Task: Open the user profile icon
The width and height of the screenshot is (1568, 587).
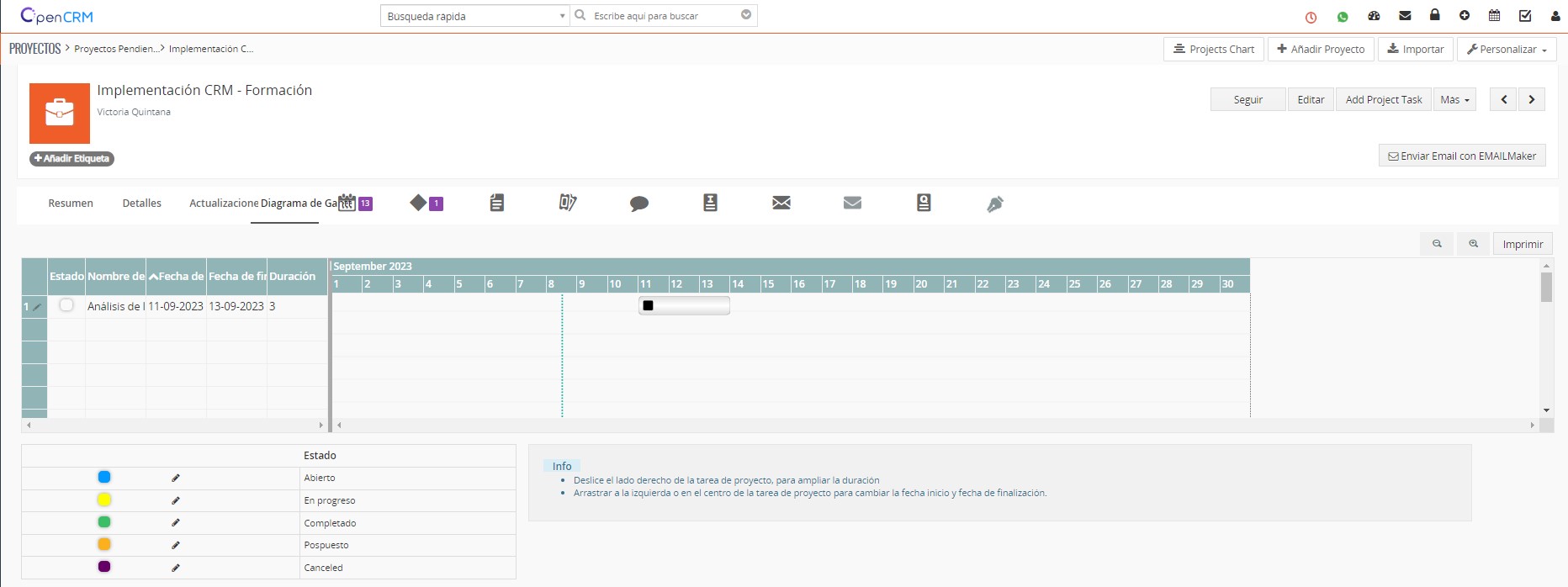Action: point(1555,16)
